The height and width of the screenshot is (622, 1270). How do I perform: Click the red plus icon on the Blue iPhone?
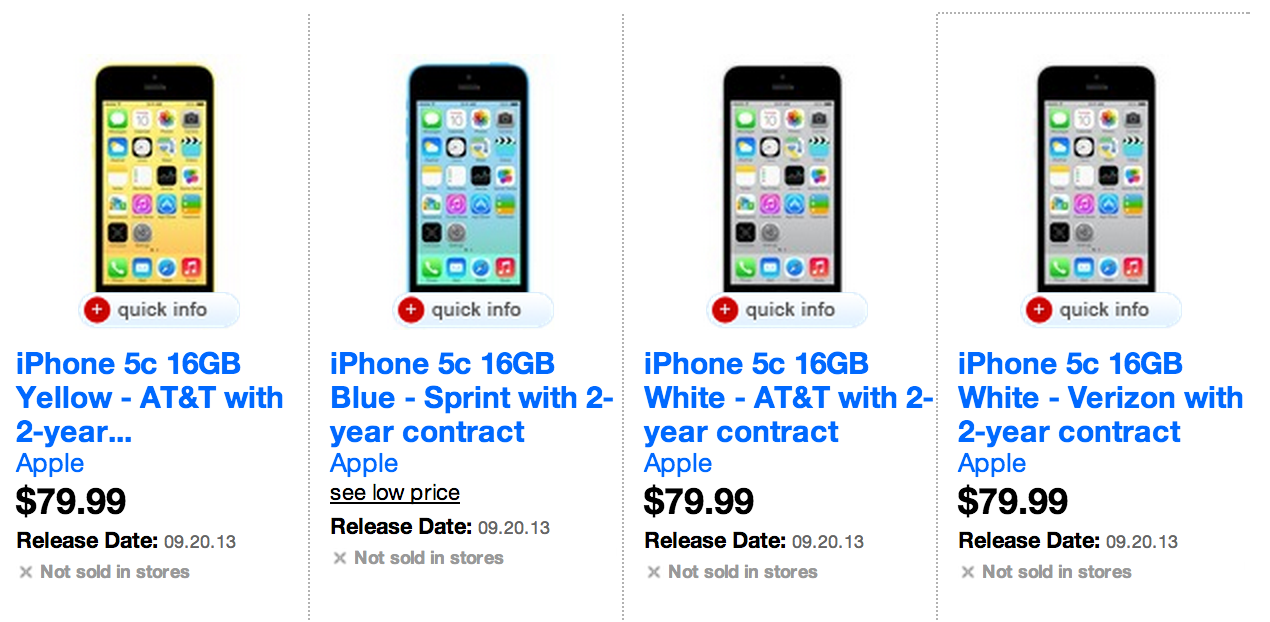click(x=411, y=310)
